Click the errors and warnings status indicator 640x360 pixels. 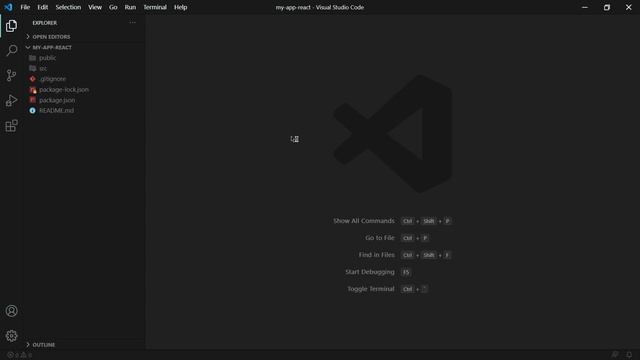pyautogui.click(x=19, y=355)
